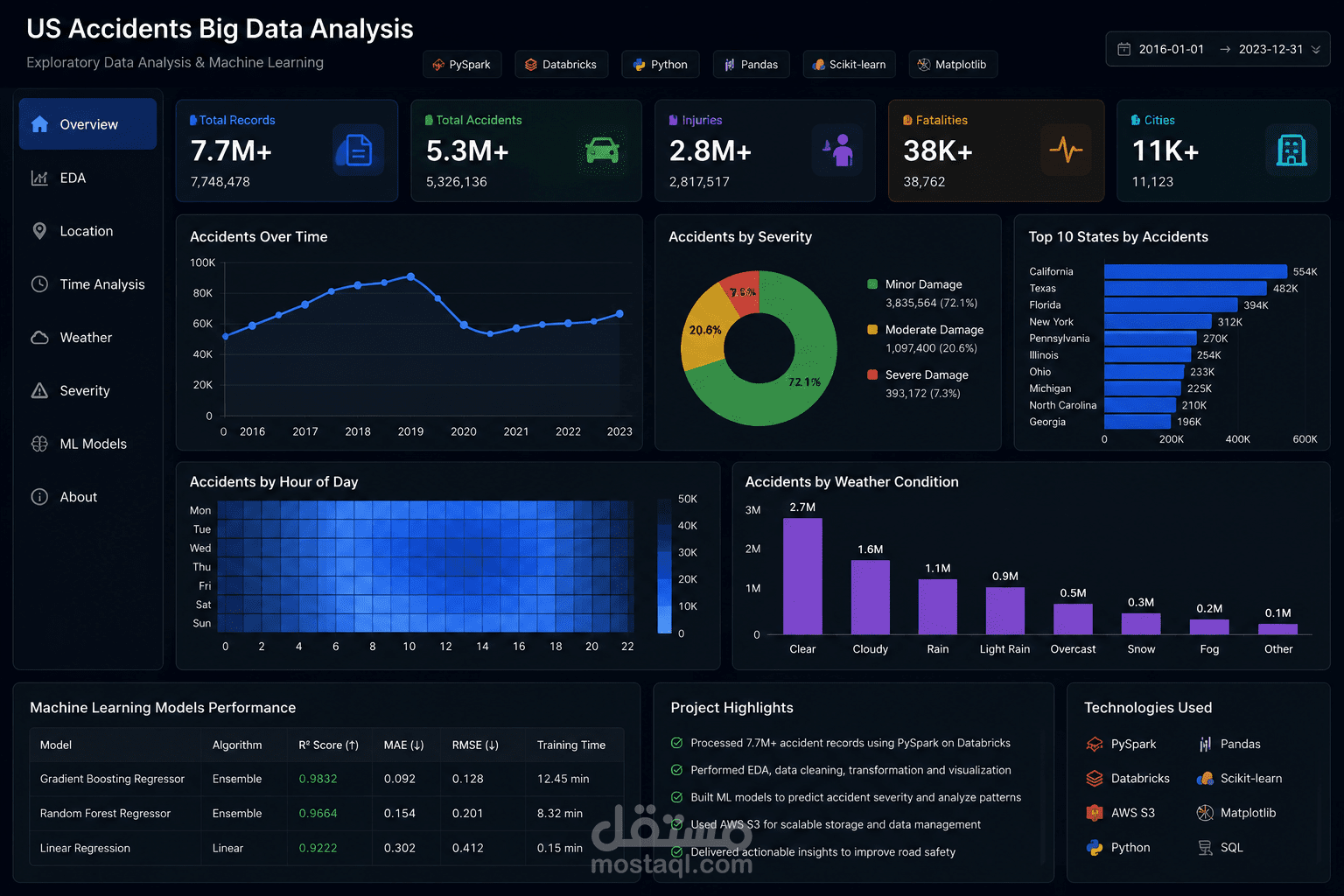1344x896 pixels.
Task: Click the PySpark icon in Technologies Used
Action: pyautogui.click(x=1095, y=745)
